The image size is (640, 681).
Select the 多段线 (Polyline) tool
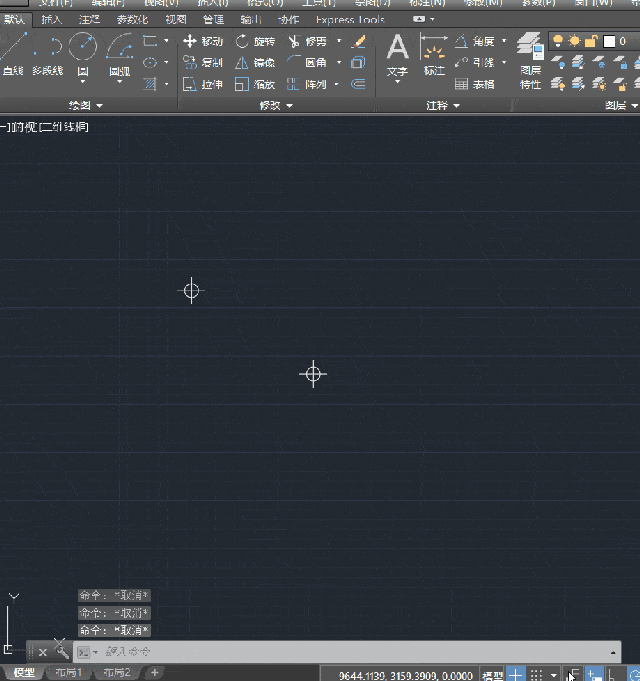pos(48,53)
